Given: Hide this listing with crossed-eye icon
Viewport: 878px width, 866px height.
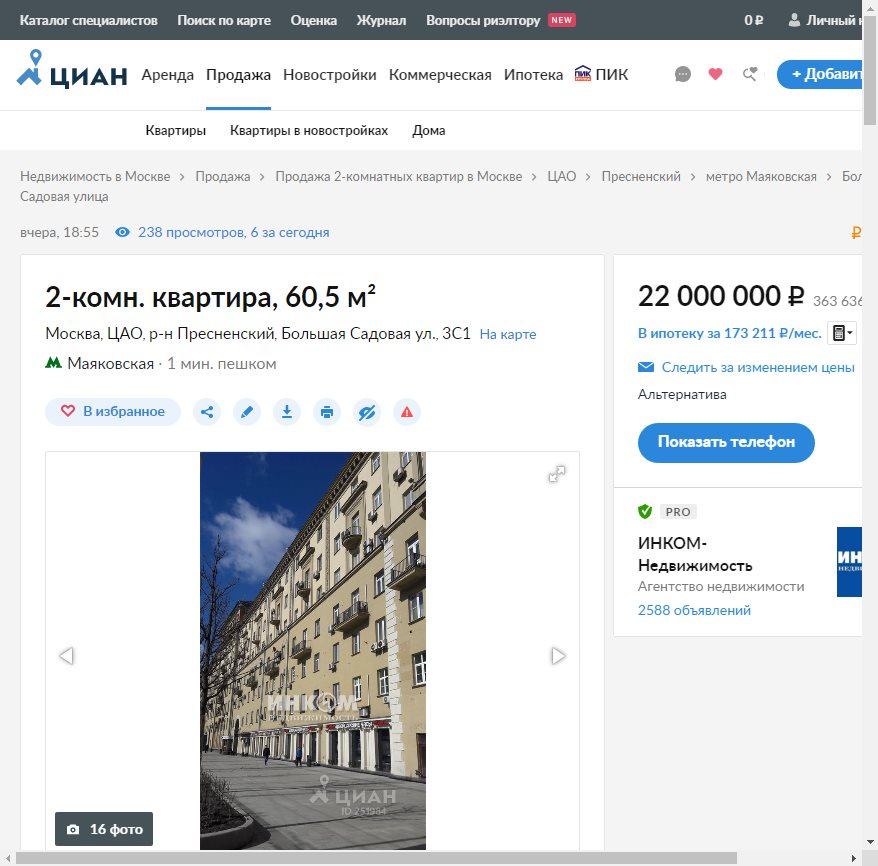Looking at the screenshot, I should coord(367,412).
